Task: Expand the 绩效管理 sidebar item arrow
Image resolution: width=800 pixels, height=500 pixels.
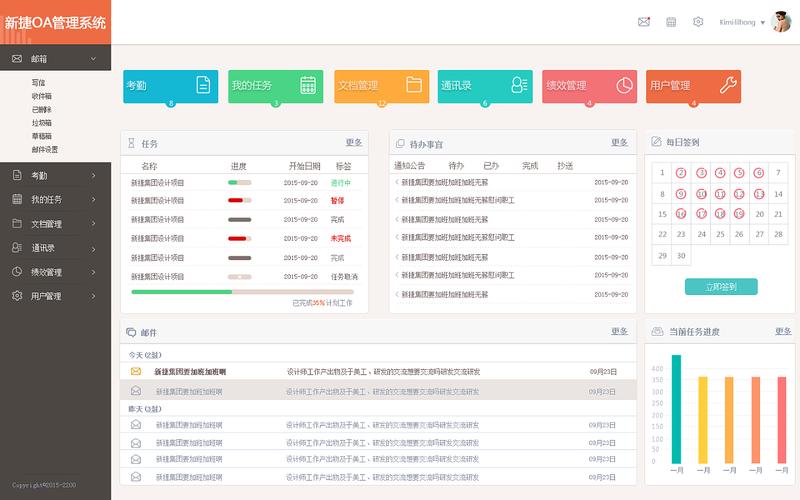Action: (93, 272)
